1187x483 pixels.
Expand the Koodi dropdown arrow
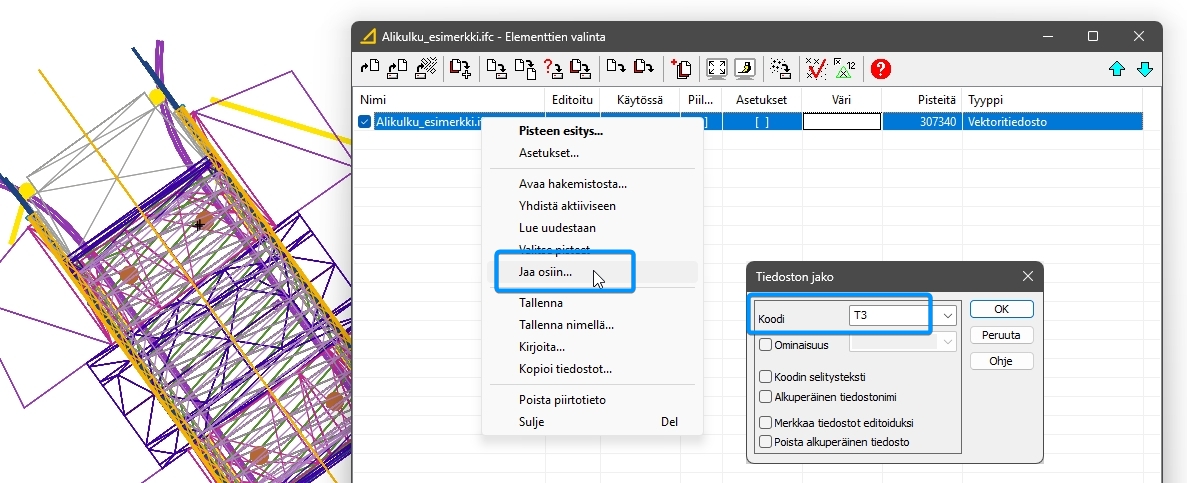click(947, 316)
